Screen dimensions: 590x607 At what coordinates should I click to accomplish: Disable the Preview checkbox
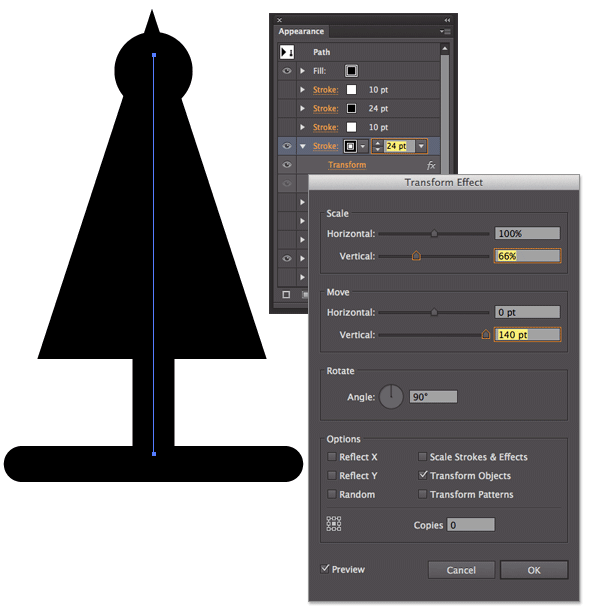pyautogui.click(x=325, y=569)
